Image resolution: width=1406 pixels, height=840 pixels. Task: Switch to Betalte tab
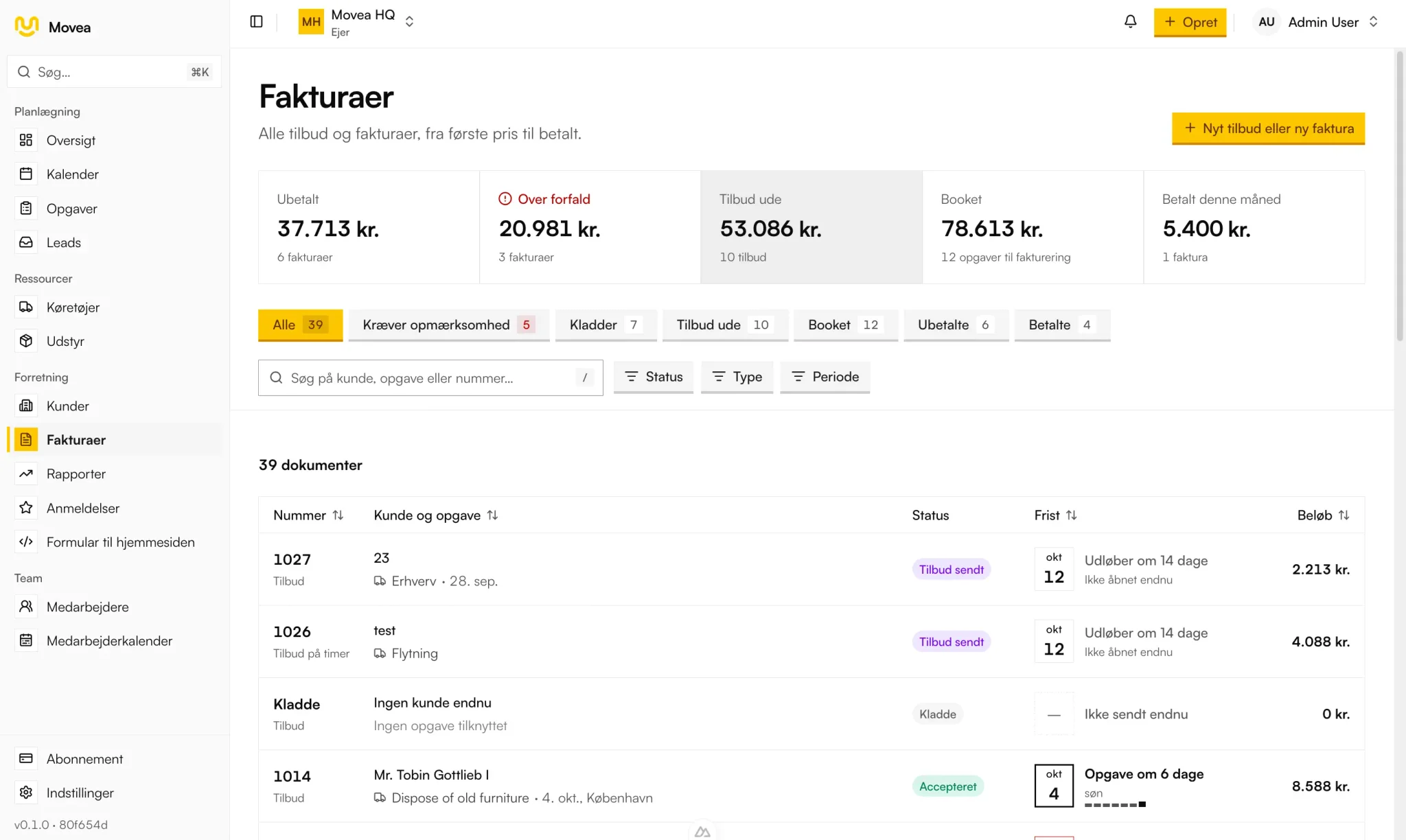coord(1062,325)
